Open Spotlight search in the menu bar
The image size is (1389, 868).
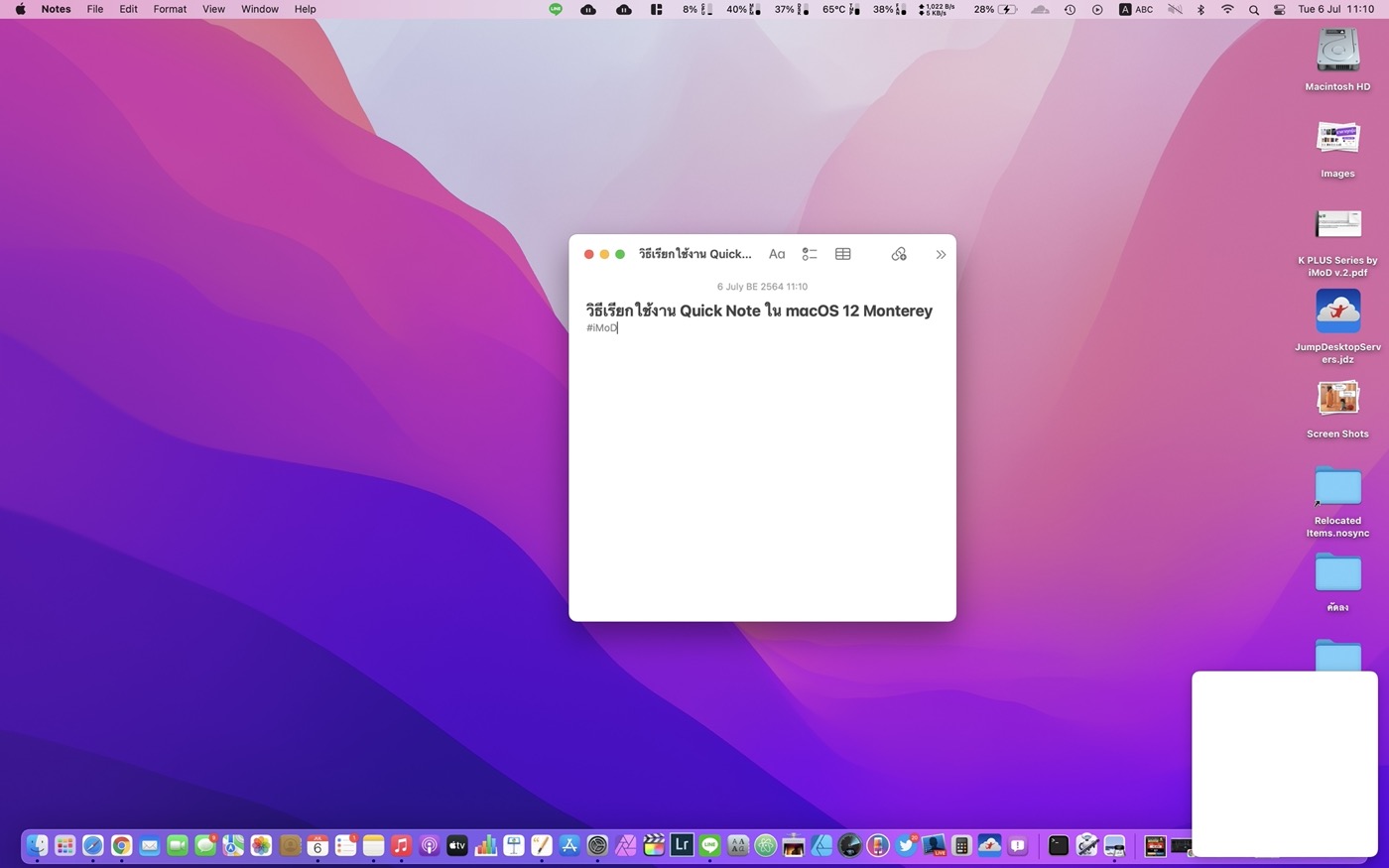1253,9
